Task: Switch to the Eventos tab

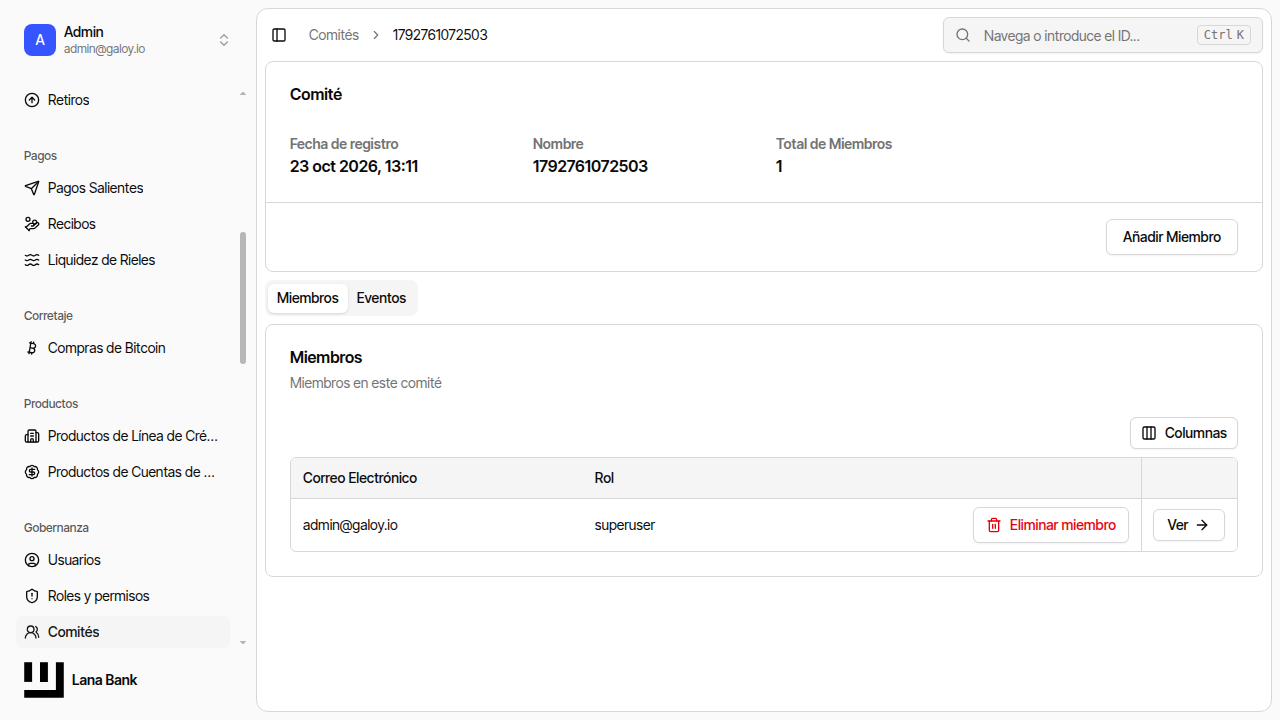Action: (x=381, y=298)
